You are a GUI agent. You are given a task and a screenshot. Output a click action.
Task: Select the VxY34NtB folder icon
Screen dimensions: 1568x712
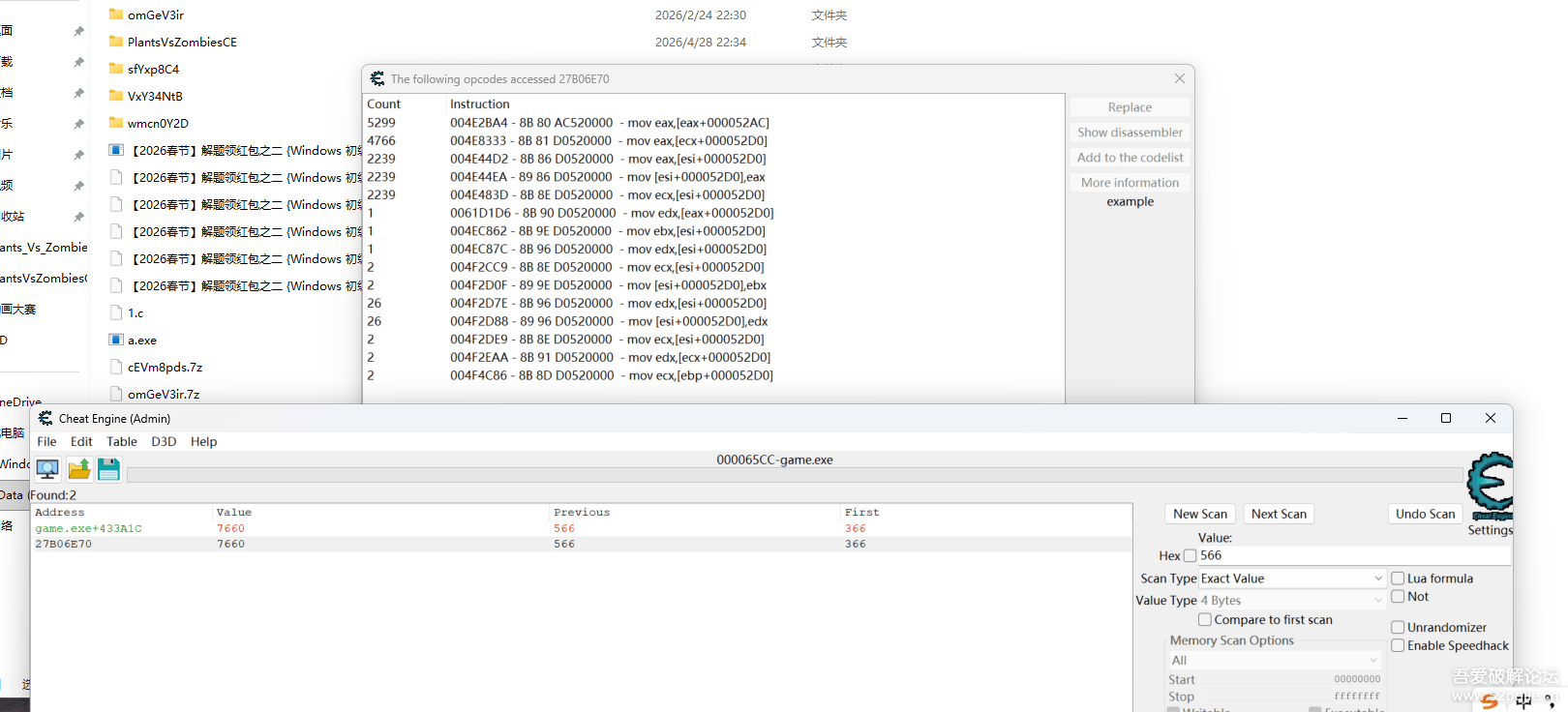pos(116,96)
